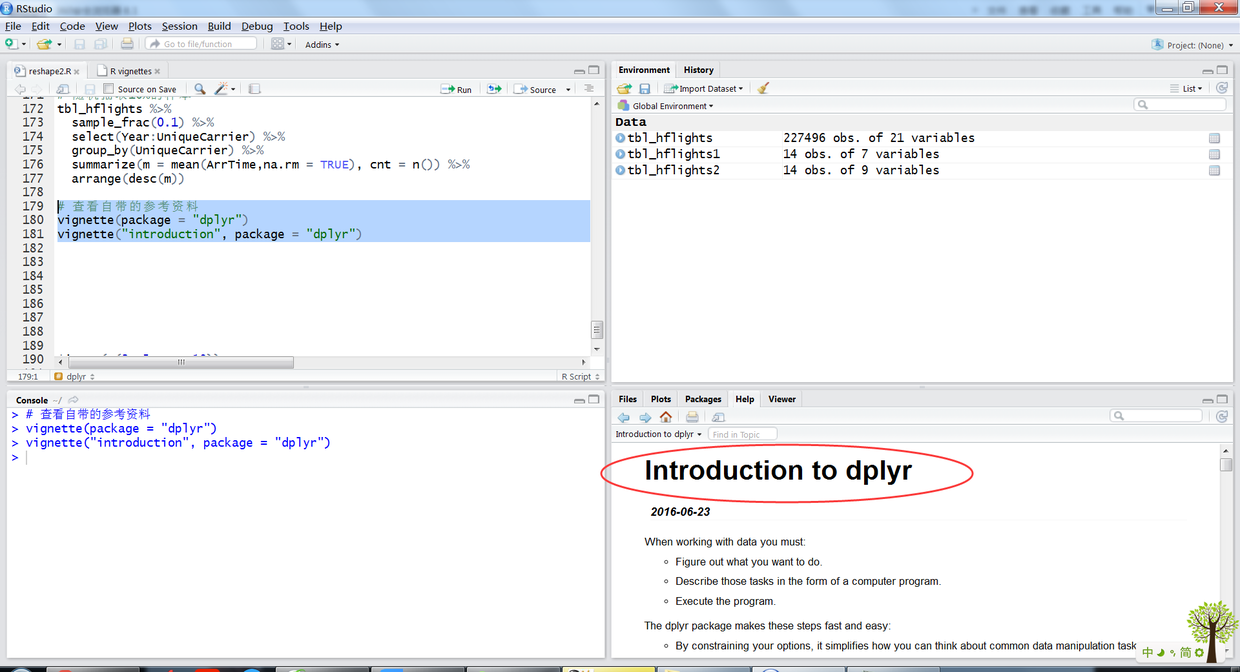Expand the tbl_hflights1 data object
1240x672 pixels.
pyautogui.click(x=620, y=154)
